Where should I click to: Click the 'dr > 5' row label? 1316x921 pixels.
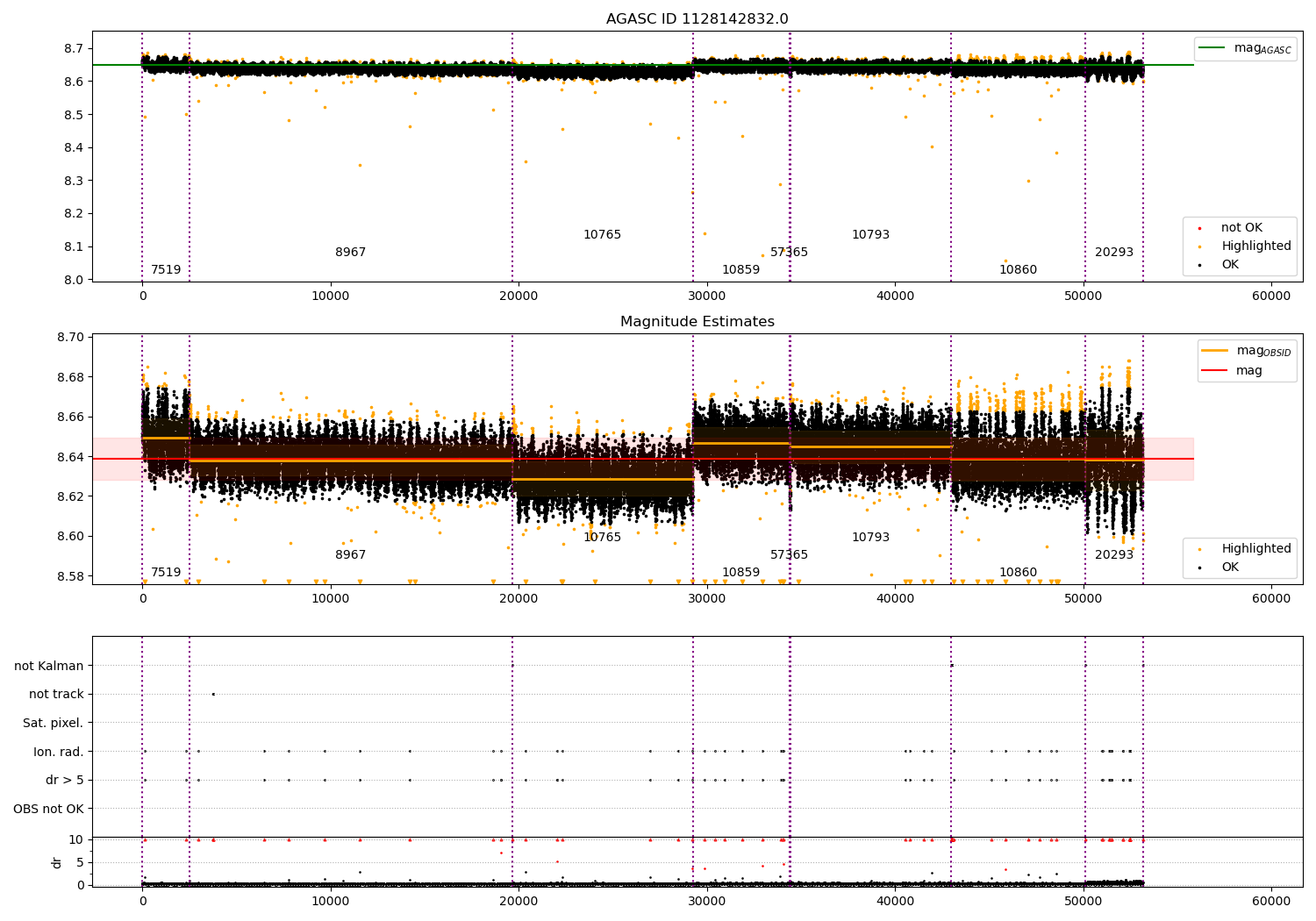tap(65, 781)
